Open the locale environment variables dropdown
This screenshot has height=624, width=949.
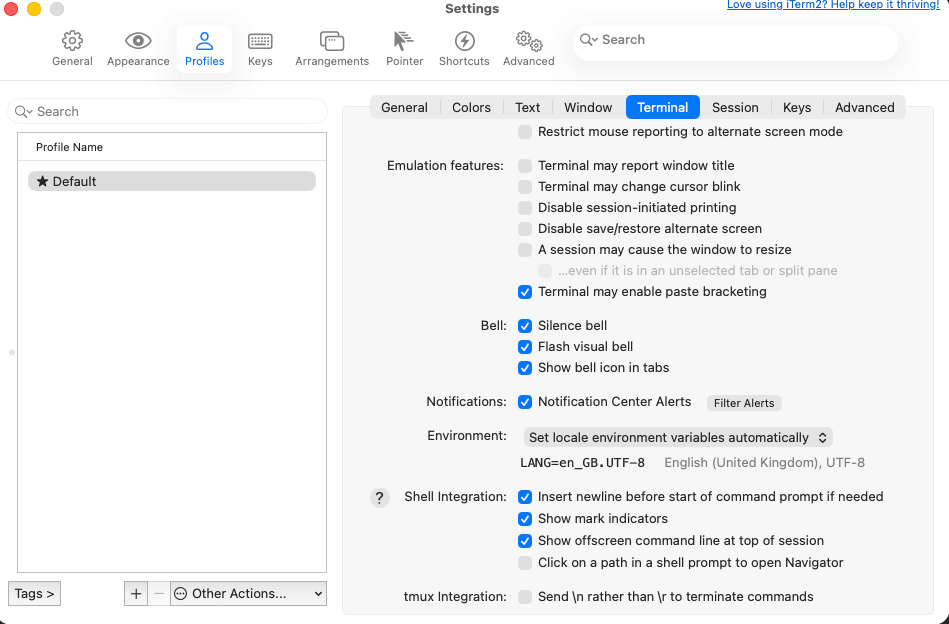tap(673, 437)
